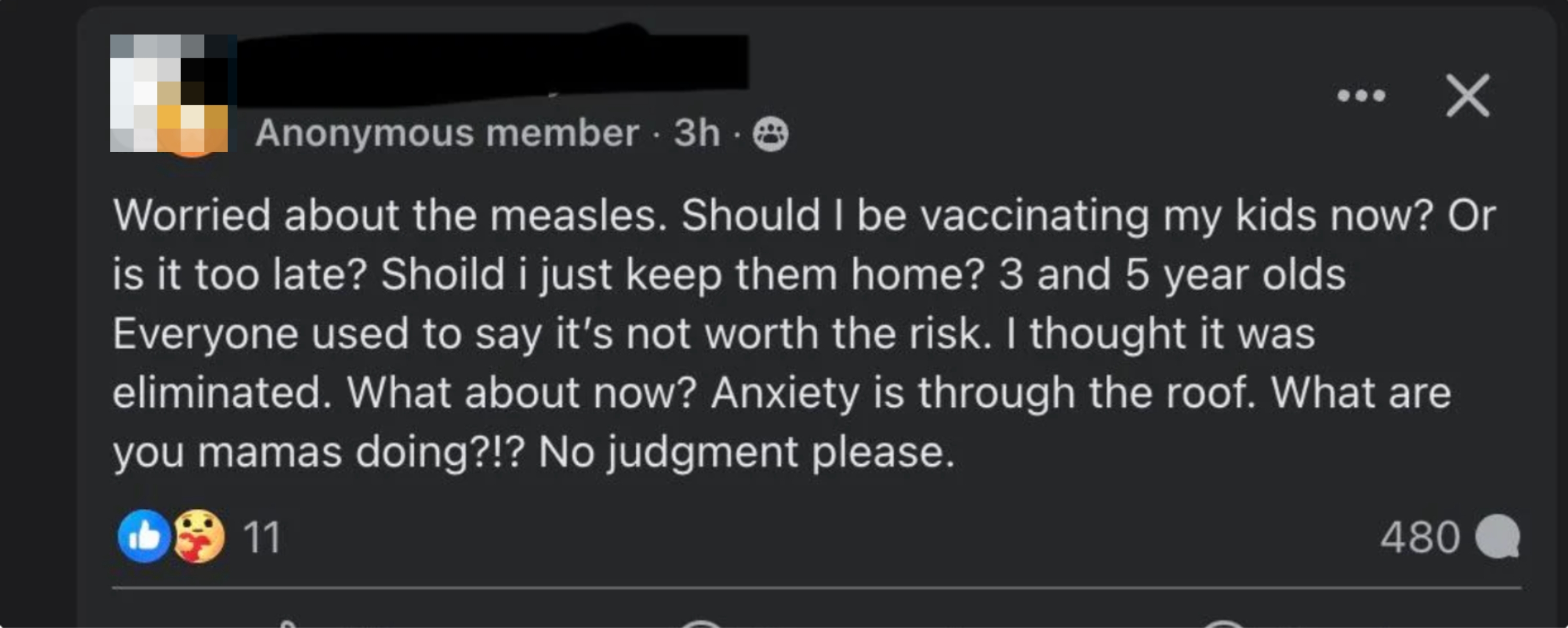Click the sentence "Anxiety is through the roof."
The image size is (1568, 628).
pos(983,393)
